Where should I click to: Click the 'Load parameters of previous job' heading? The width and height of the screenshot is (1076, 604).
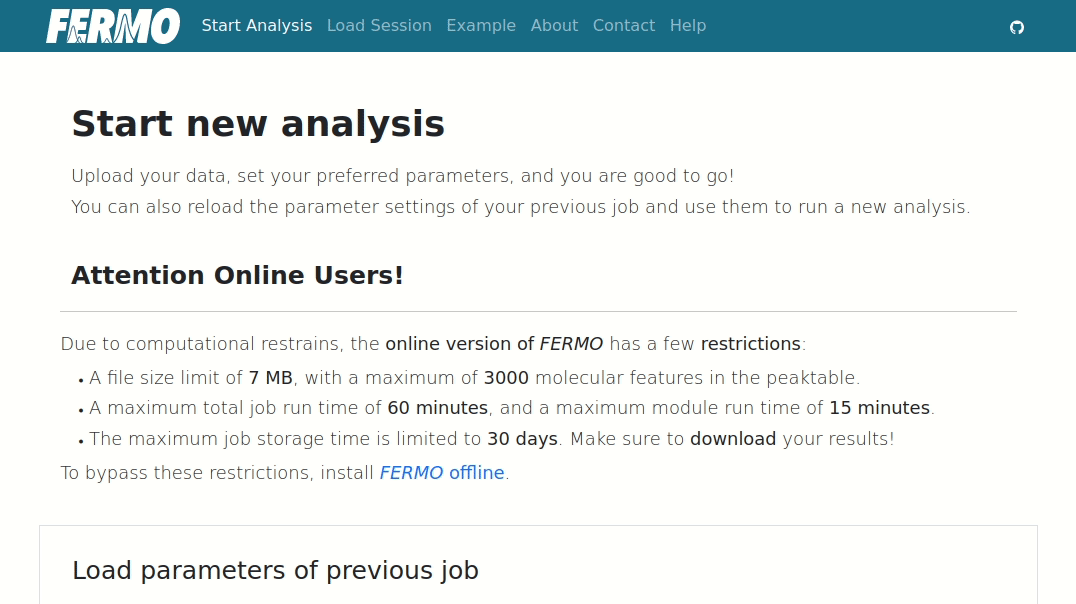275,570
